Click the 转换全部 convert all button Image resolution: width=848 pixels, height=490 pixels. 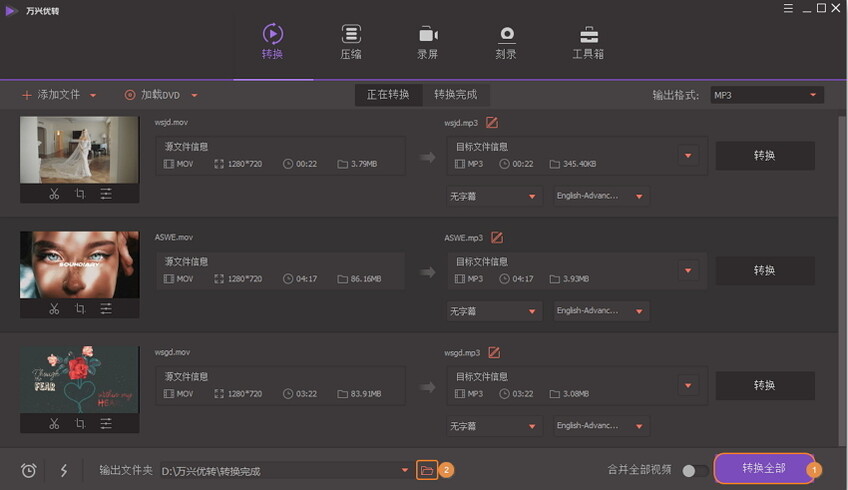pyautogui.click(x=764, y=468)
